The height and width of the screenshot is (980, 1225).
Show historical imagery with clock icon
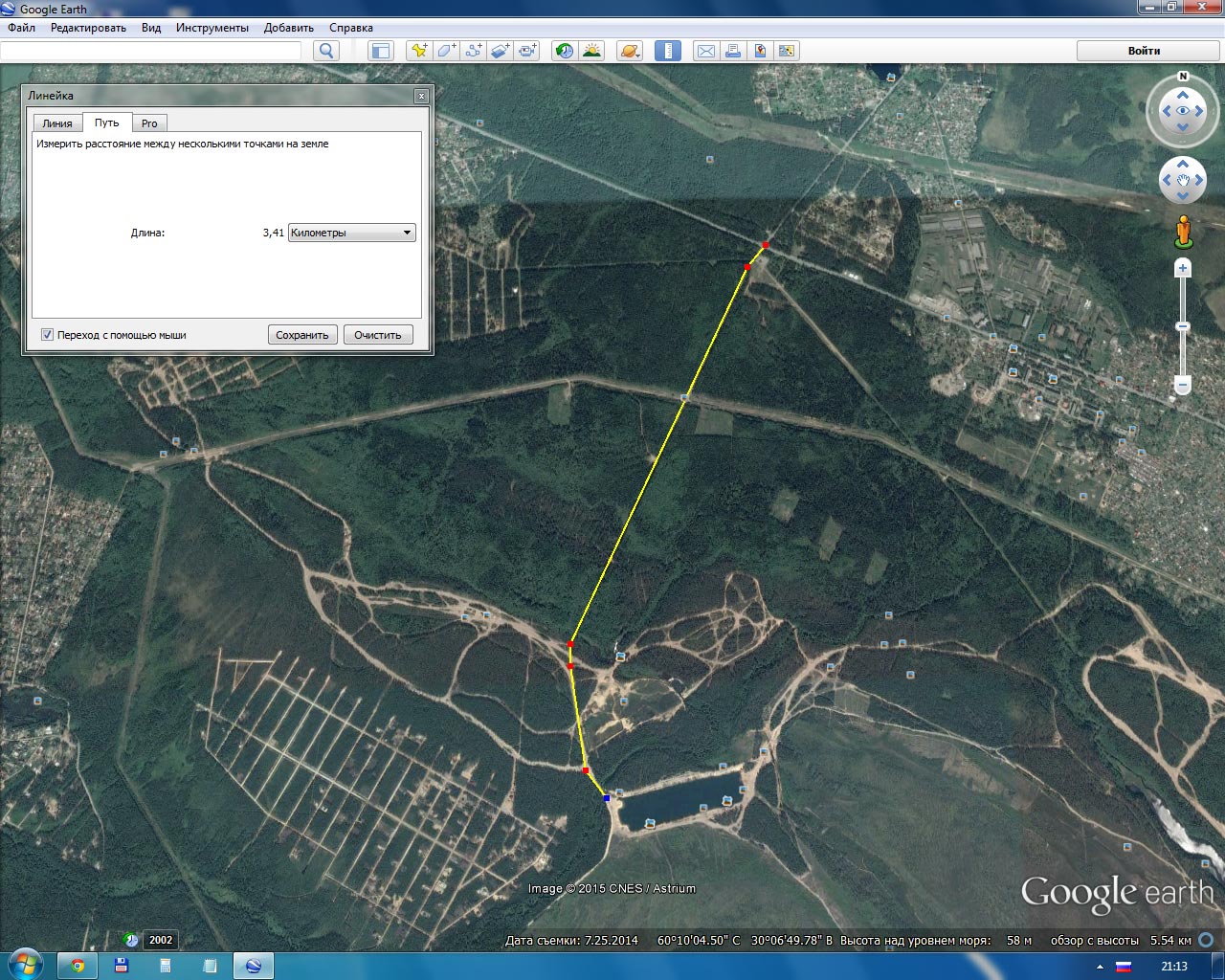565,51
